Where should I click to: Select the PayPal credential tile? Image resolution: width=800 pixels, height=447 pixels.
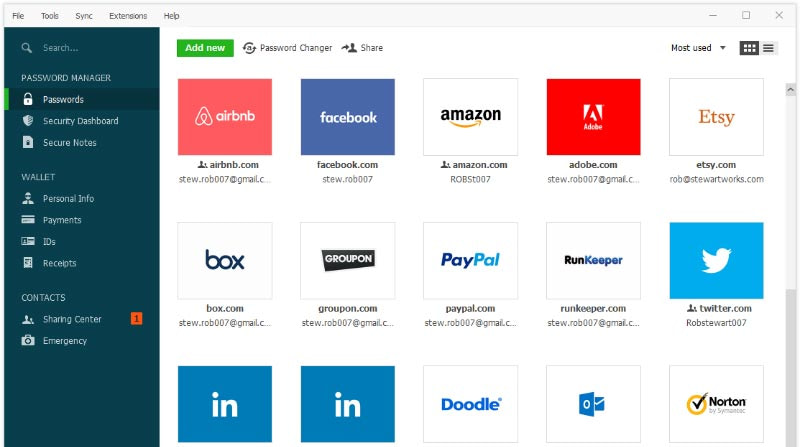[x=470, y=260]
